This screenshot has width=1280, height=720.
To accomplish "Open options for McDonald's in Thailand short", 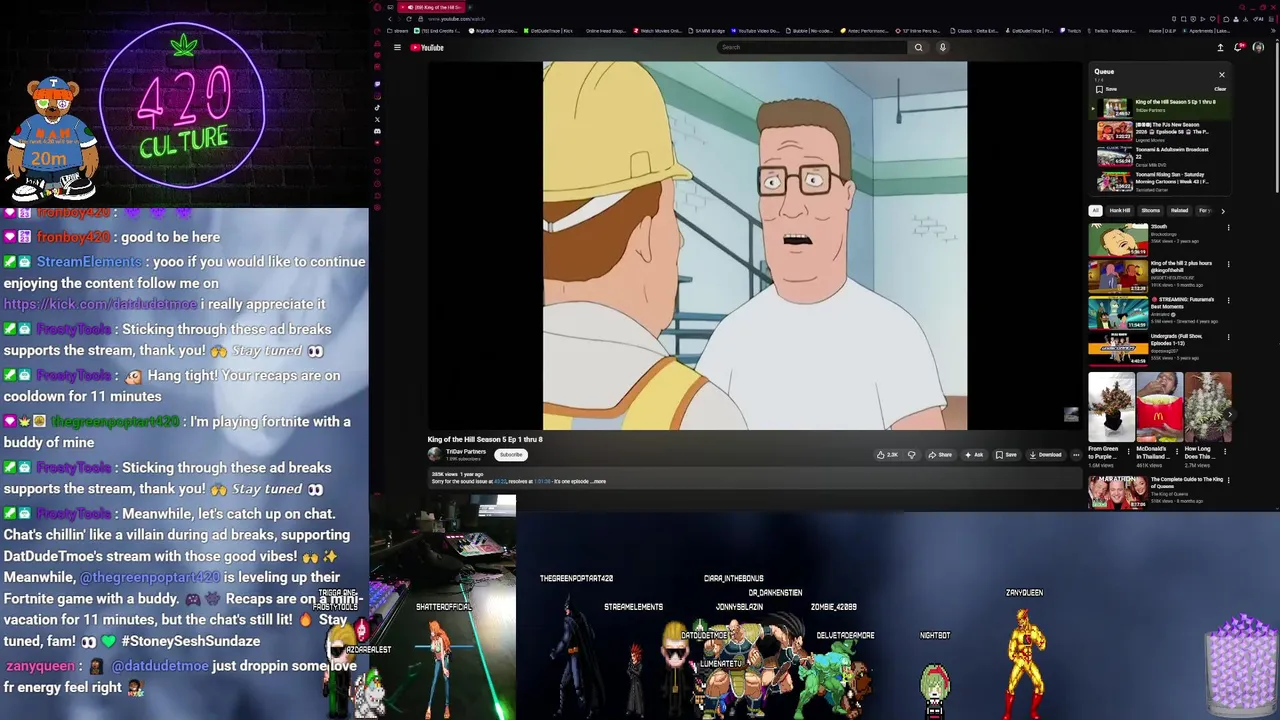I will (1177, 451).
